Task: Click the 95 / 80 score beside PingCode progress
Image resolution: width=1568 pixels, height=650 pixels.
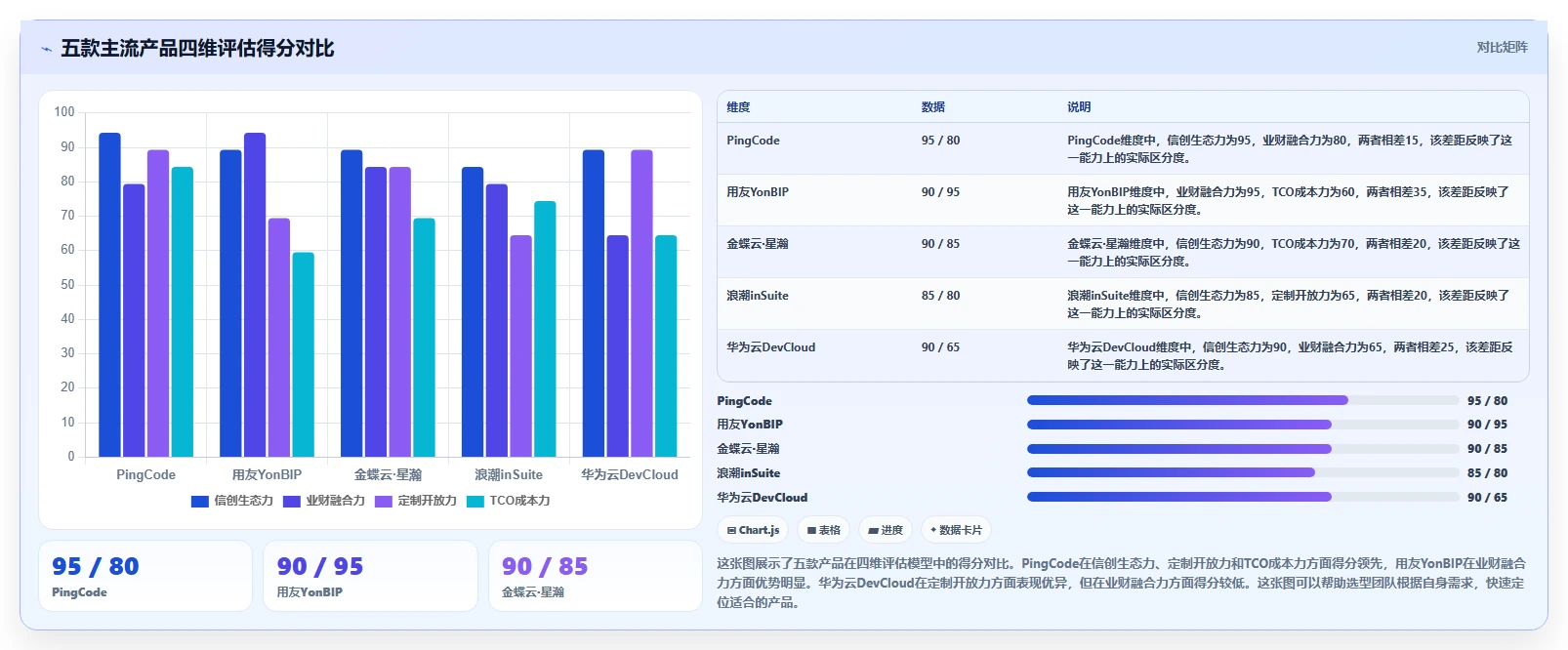Action: pyautogui.click(x=1487, y=401)
